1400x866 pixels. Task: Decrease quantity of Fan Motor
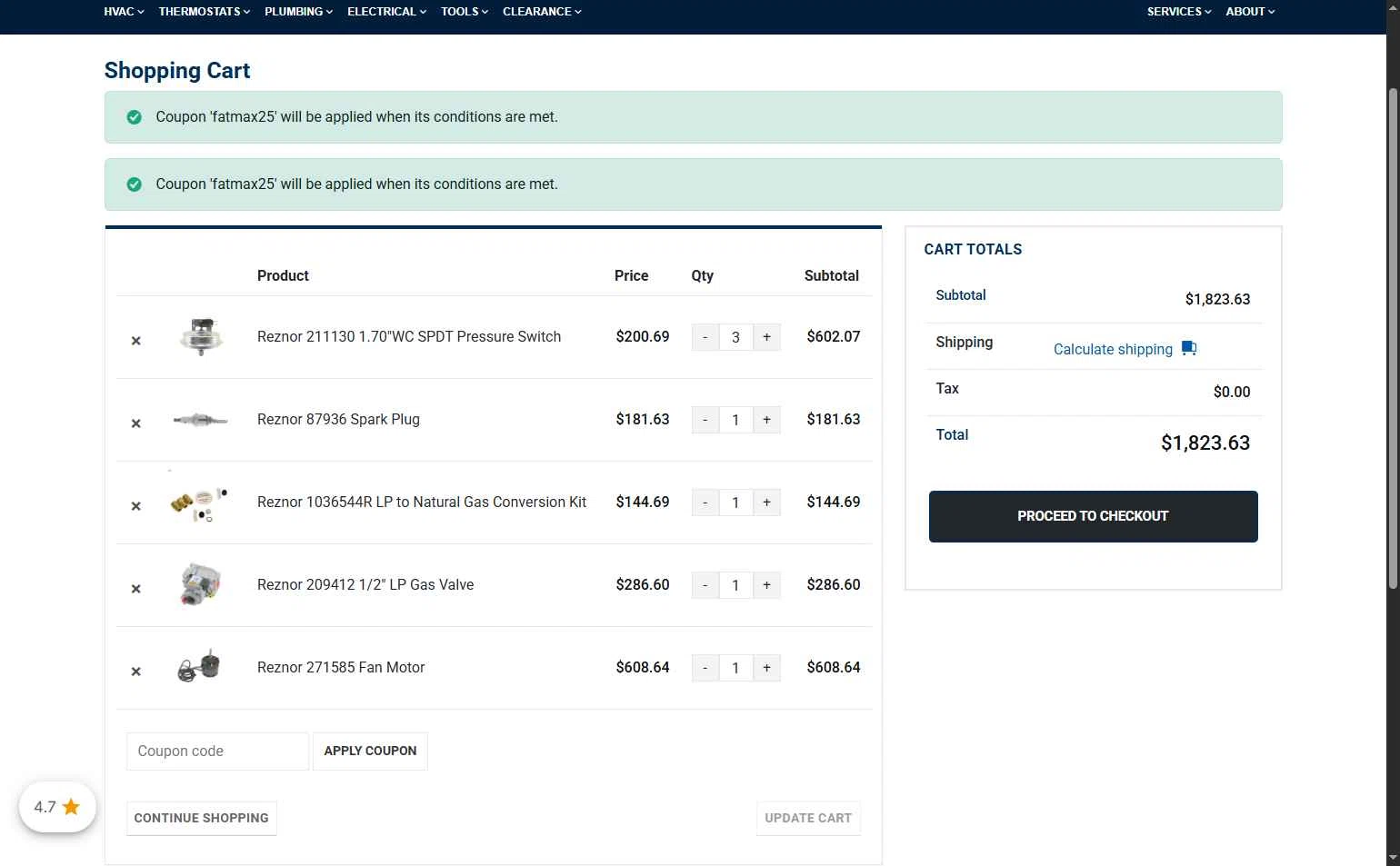click(705, 668)
